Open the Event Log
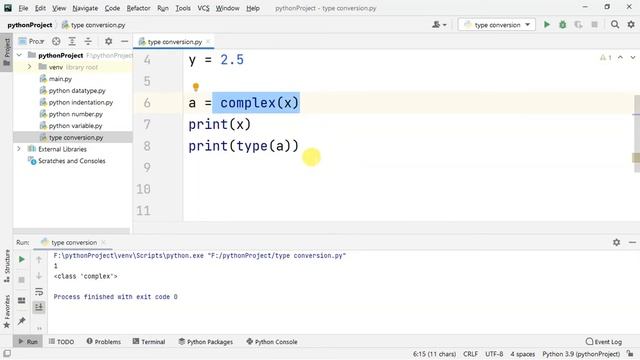 604,342
